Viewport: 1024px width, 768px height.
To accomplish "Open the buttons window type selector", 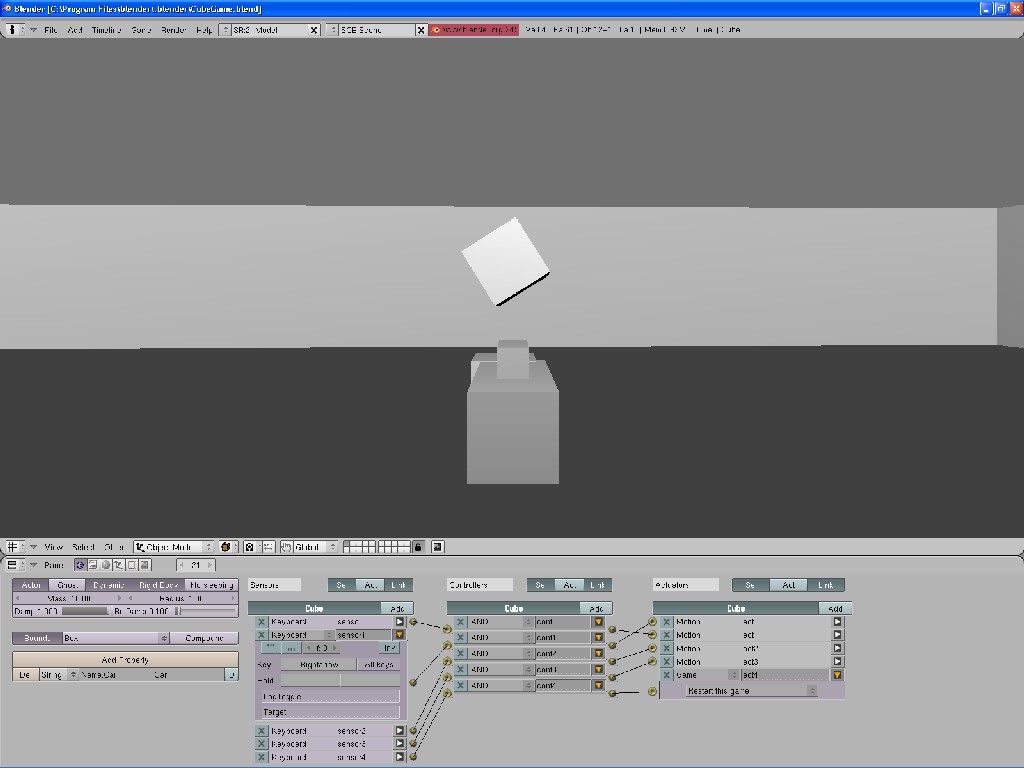I will [14, 565].
